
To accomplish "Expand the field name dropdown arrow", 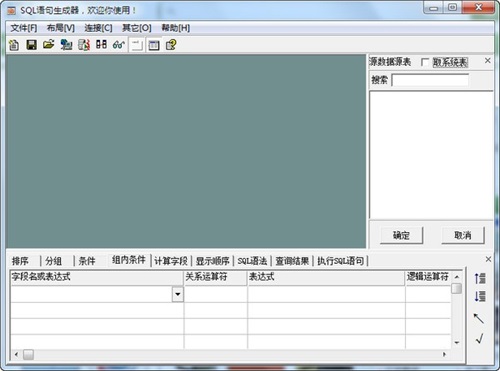I will point(178,294).
